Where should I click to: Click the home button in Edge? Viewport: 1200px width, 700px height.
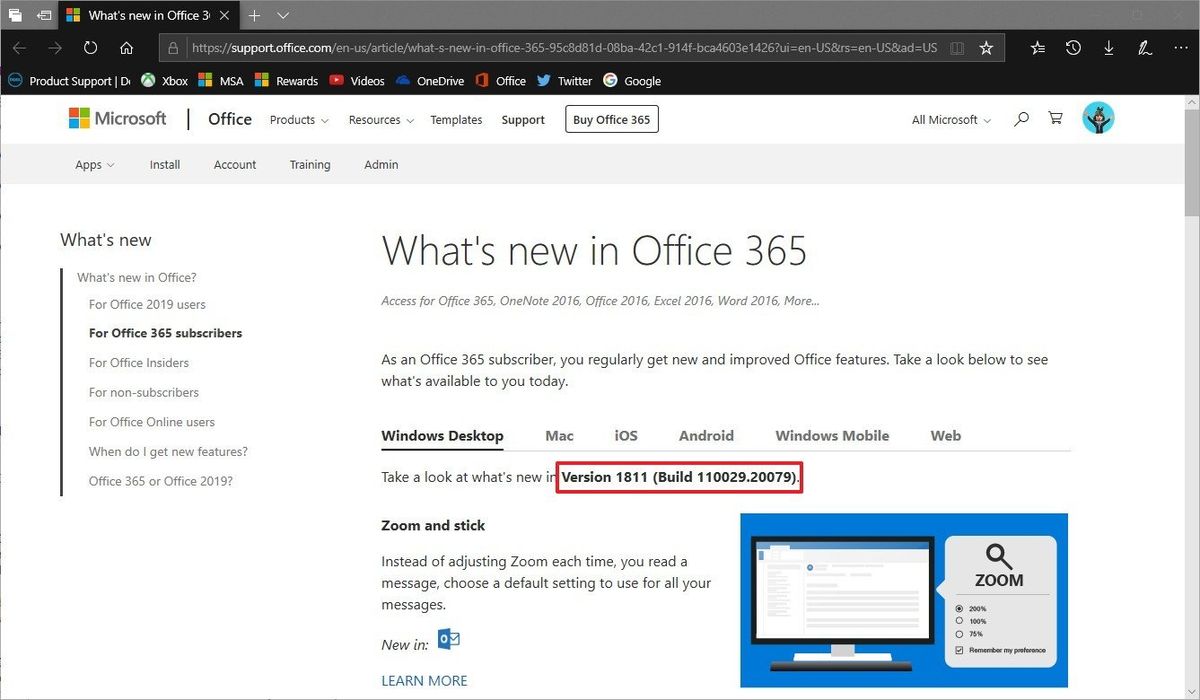(126, 47)
